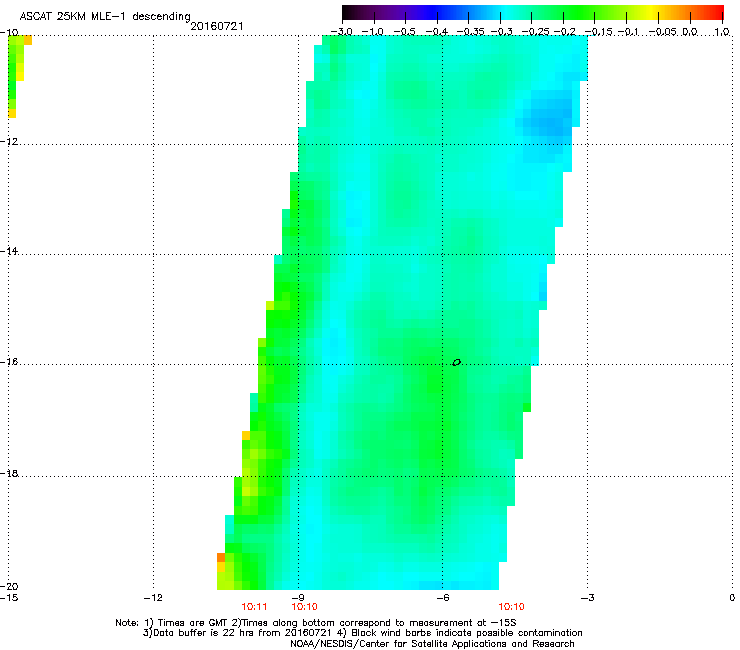
Task: Click the color scale label "1.0"
Action: tap(722, 32)
